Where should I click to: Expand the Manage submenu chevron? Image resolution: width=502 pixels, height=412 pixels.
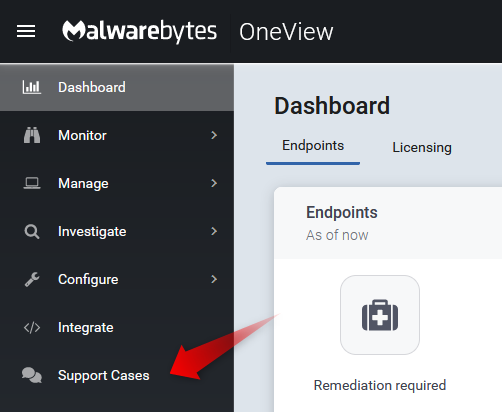coord(214,183)
